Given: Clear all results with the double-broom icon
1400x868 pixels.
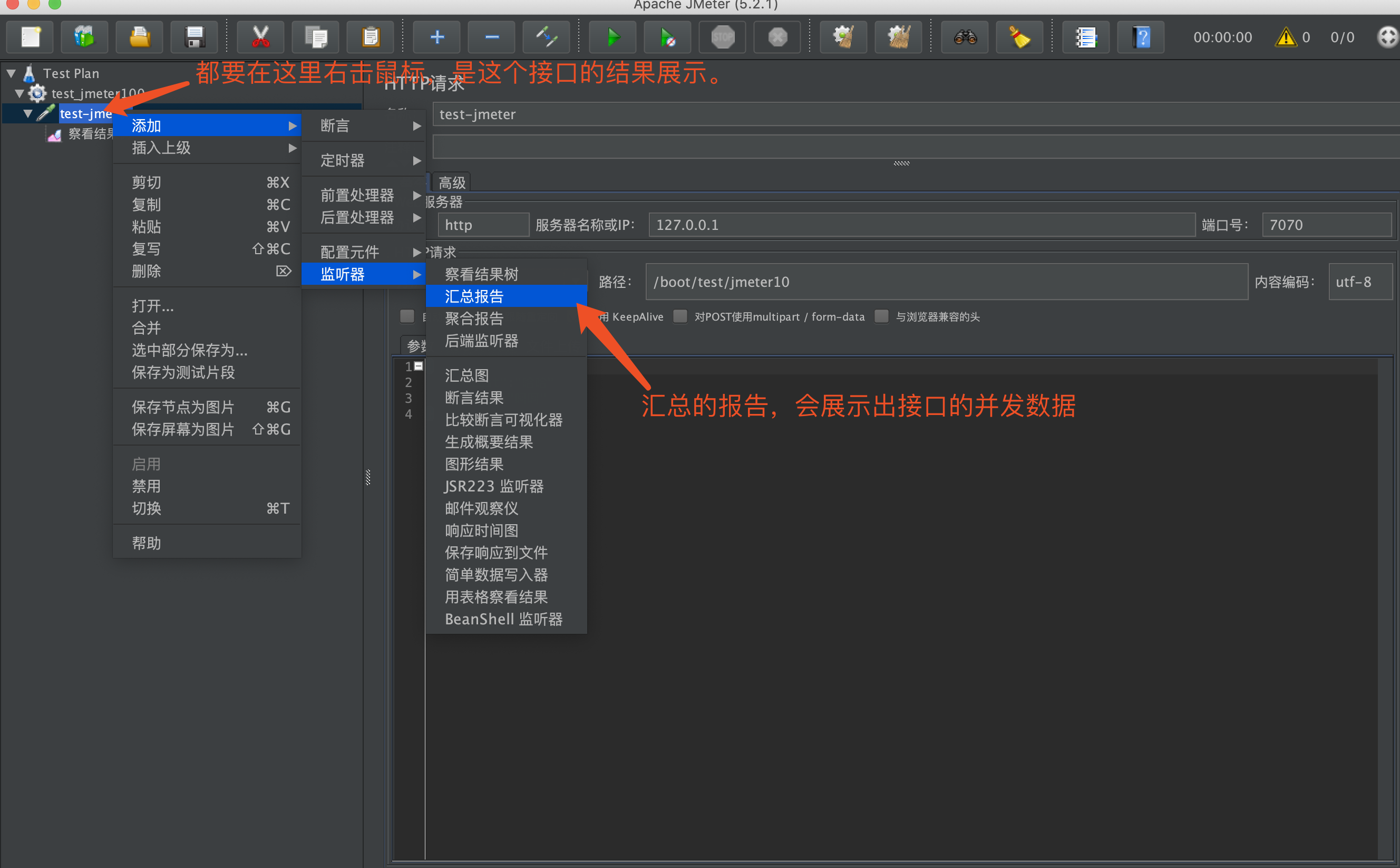Looking at the screenshot, I should [899, 37].
